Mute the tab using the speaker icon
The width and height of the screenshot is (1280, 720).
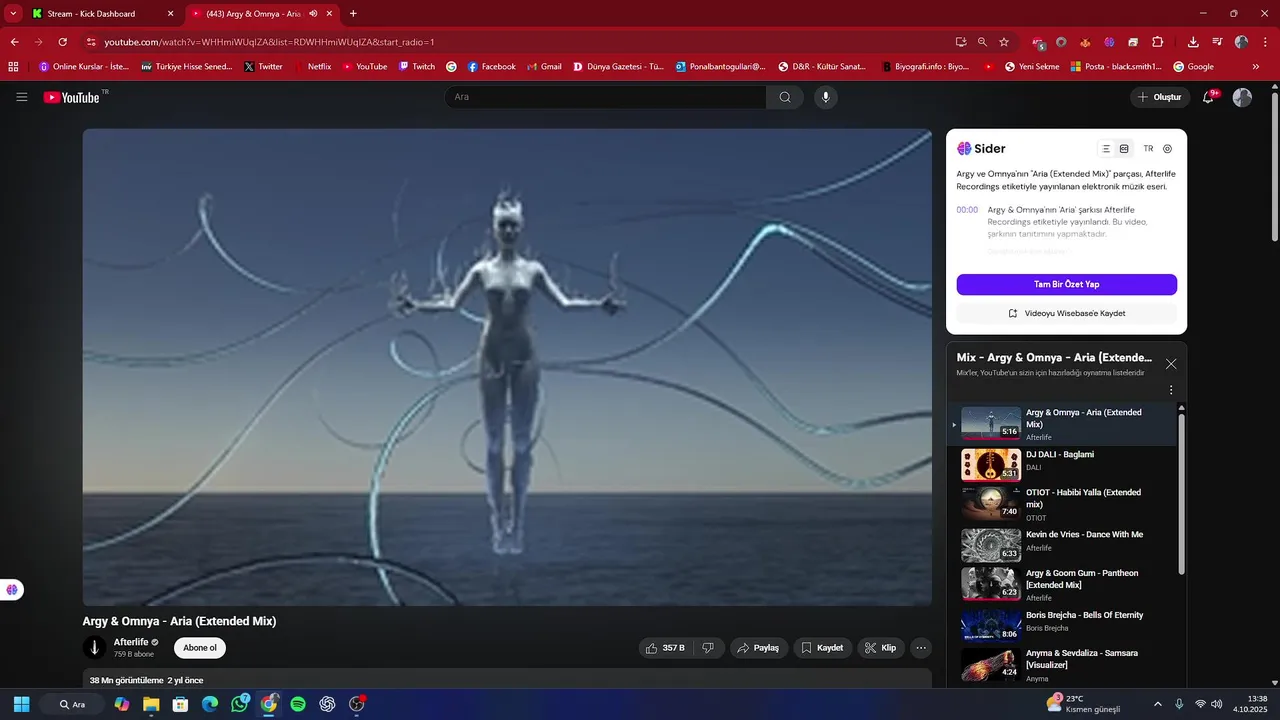tap(313, 14)
